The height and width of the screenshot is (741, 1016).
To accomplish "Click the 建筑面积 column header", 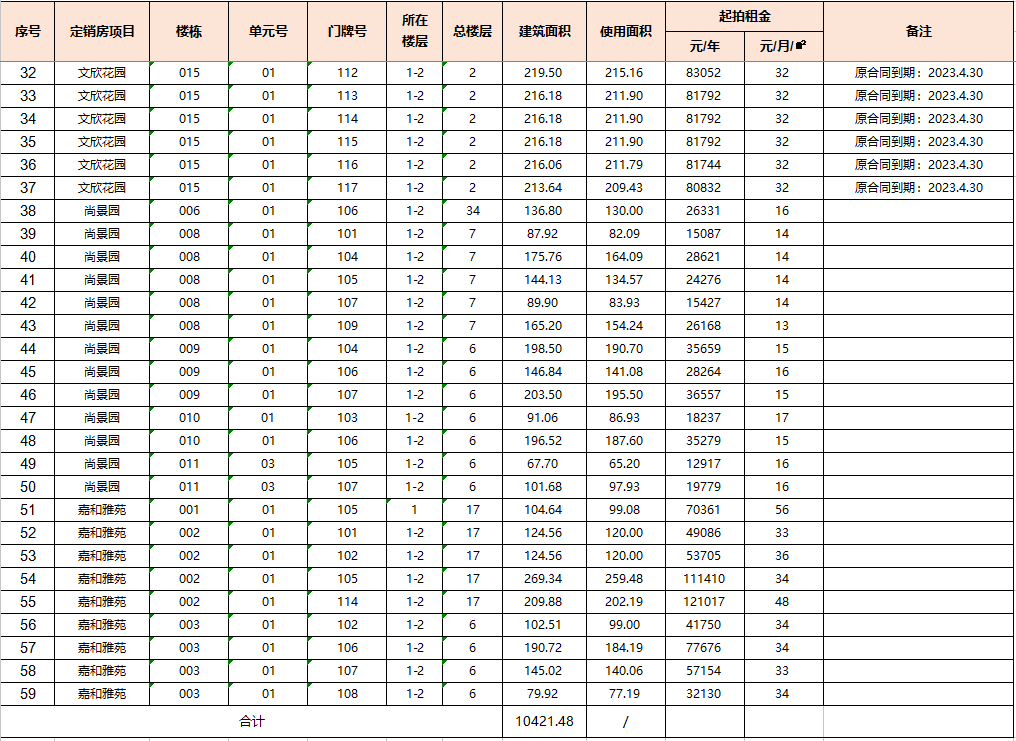I will tap(544, 31).
